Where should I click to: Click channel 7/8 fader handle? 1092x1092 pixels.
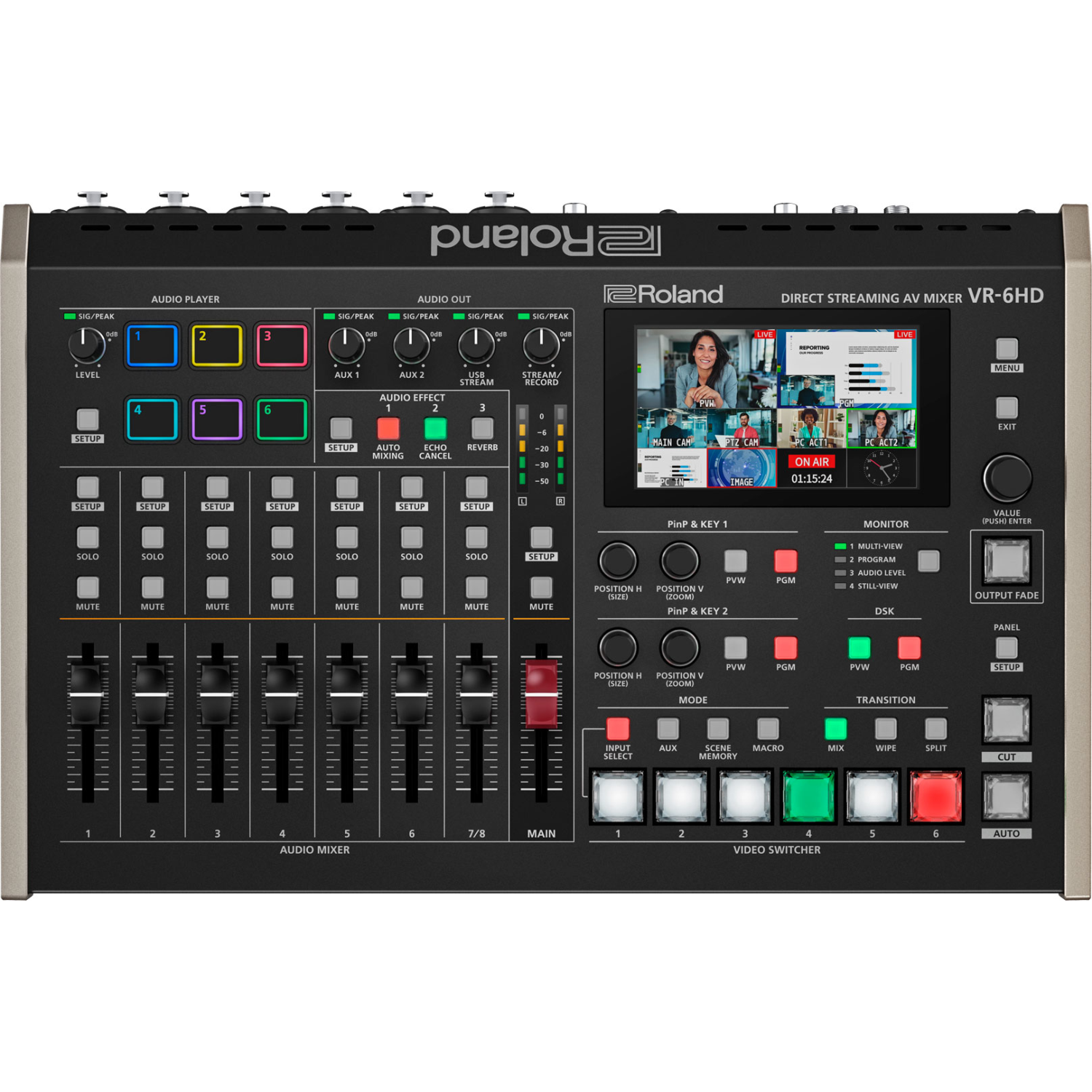click(x=476, y=694)
